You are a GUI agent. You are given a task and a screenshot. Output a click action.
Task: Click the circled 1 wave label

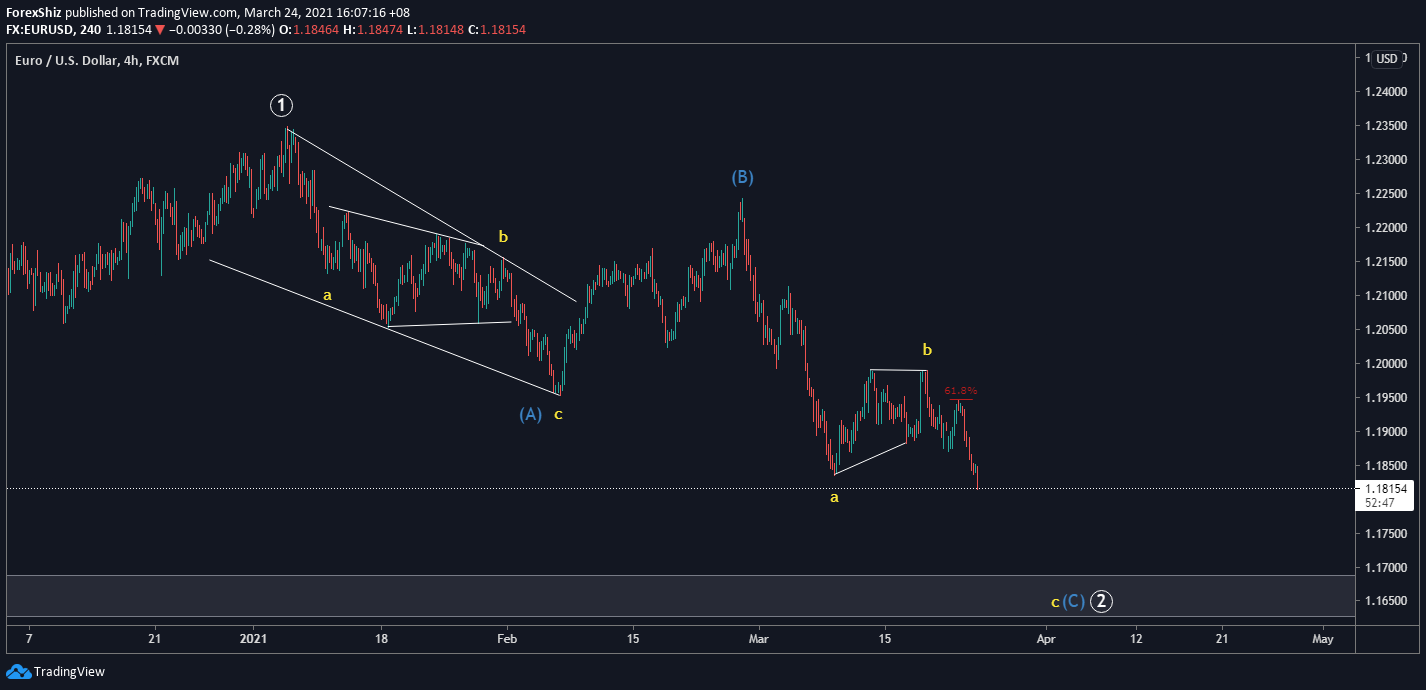click(x=282, y=105)
